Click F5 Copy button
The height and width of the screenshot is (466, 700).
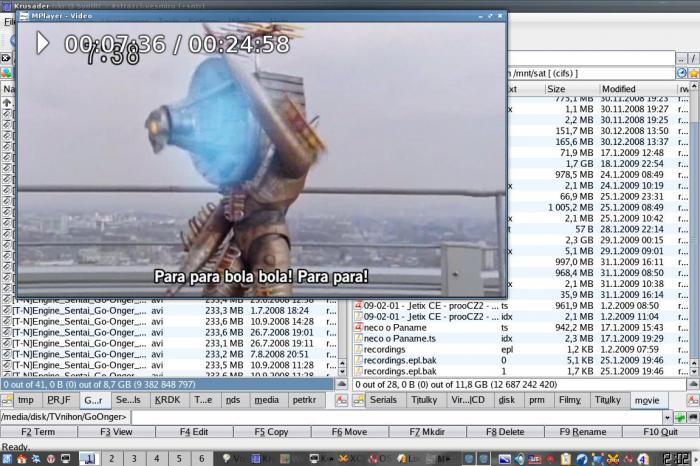pos(271,432)
